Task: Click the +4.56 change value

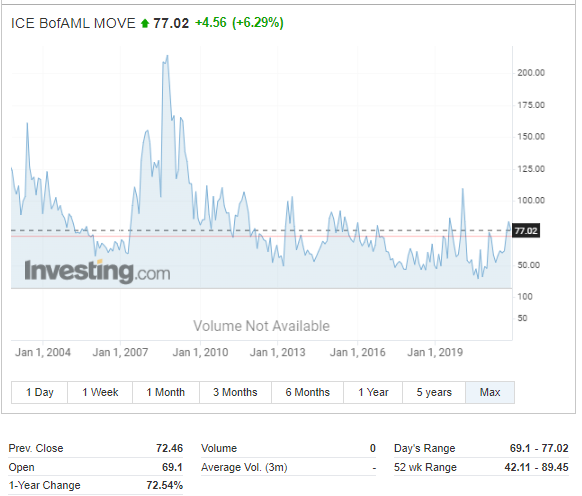Action: [211, 23]
